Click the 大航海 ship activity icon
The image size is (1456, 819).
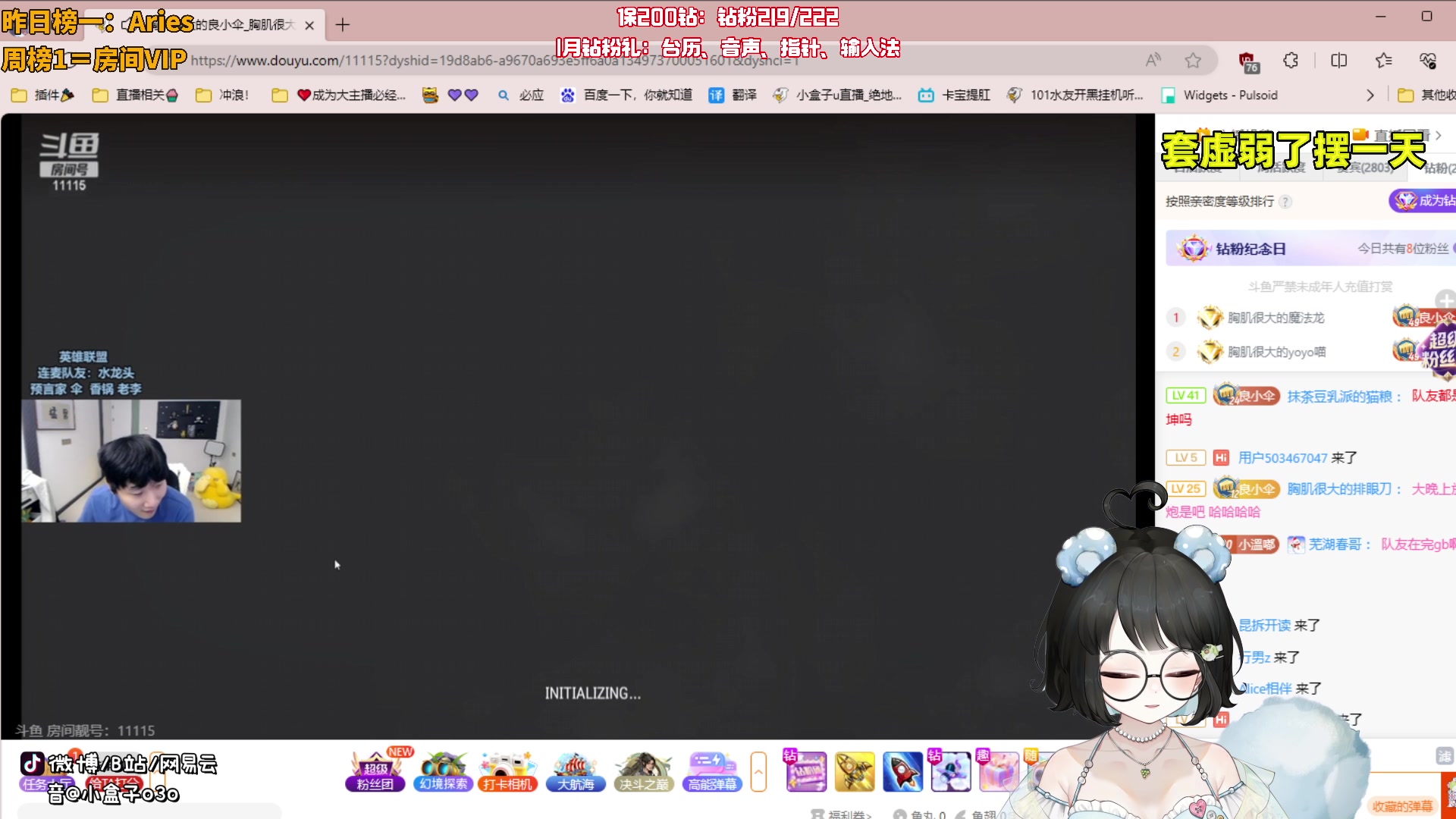click(x=575, y=771)
